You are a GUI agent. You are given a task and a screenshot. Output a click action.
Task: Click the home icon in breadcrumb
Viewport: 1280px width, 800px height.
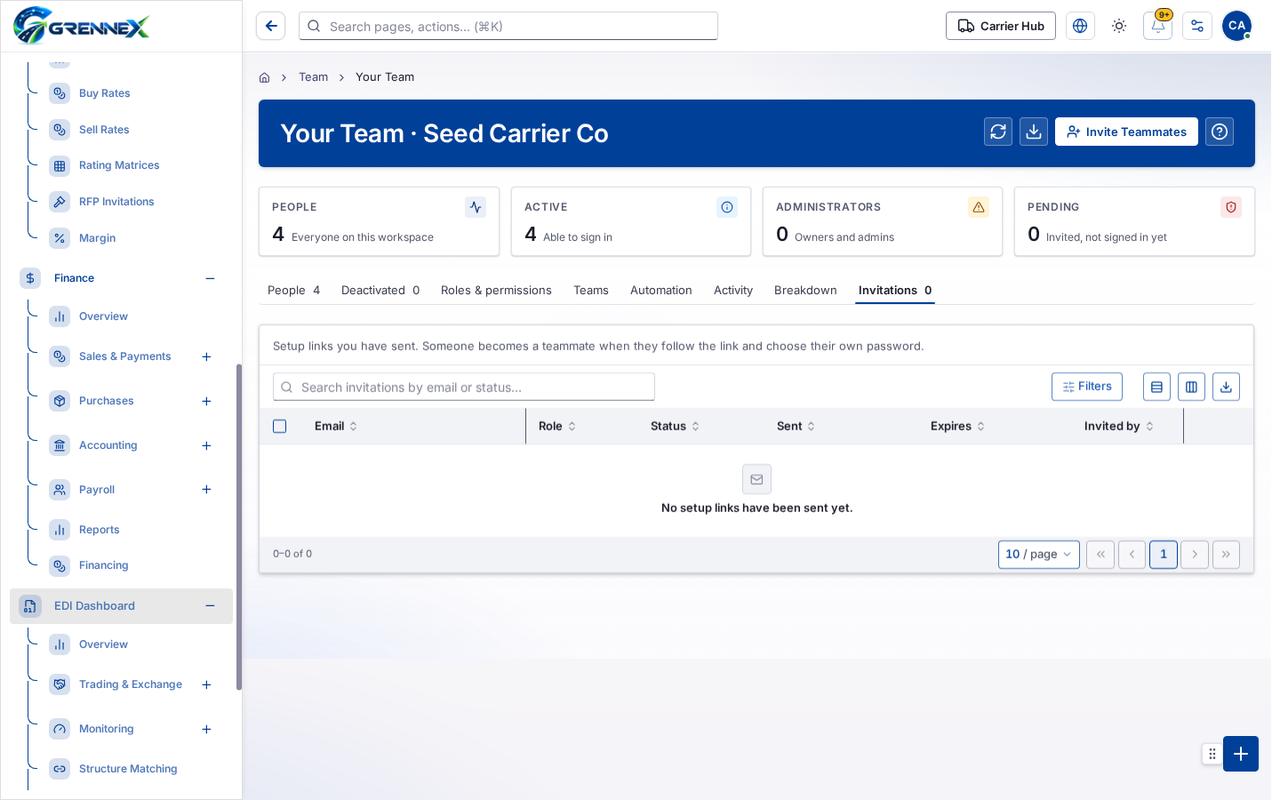coord(264,77)
